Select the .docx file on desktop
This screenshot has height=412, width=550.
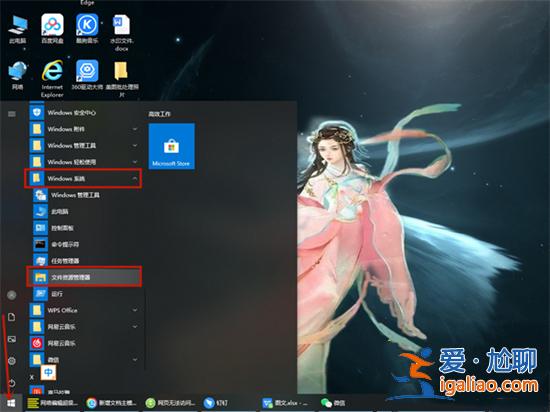pyautogui.click(x=121, y=33)
